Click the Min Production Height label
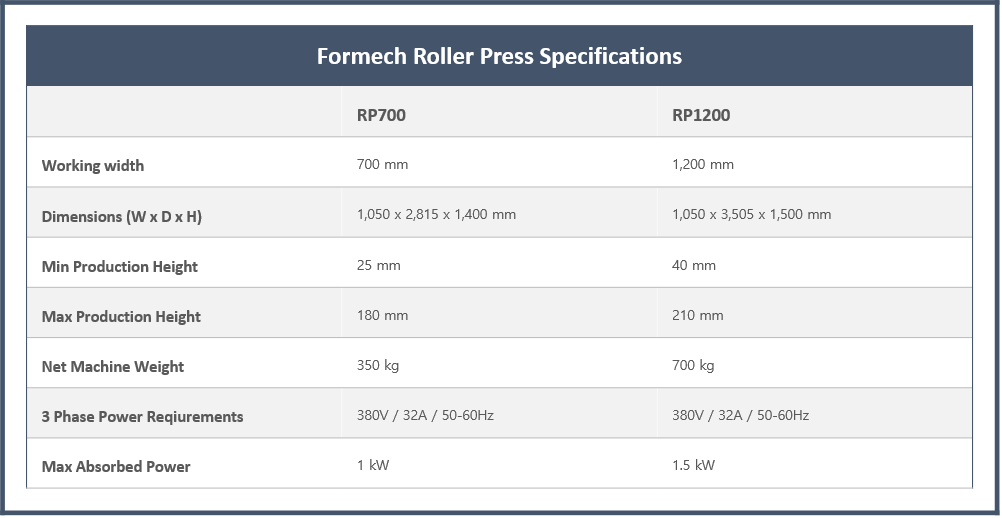The width and height of the screenshot is (1002, 518). tap(119, 266)
